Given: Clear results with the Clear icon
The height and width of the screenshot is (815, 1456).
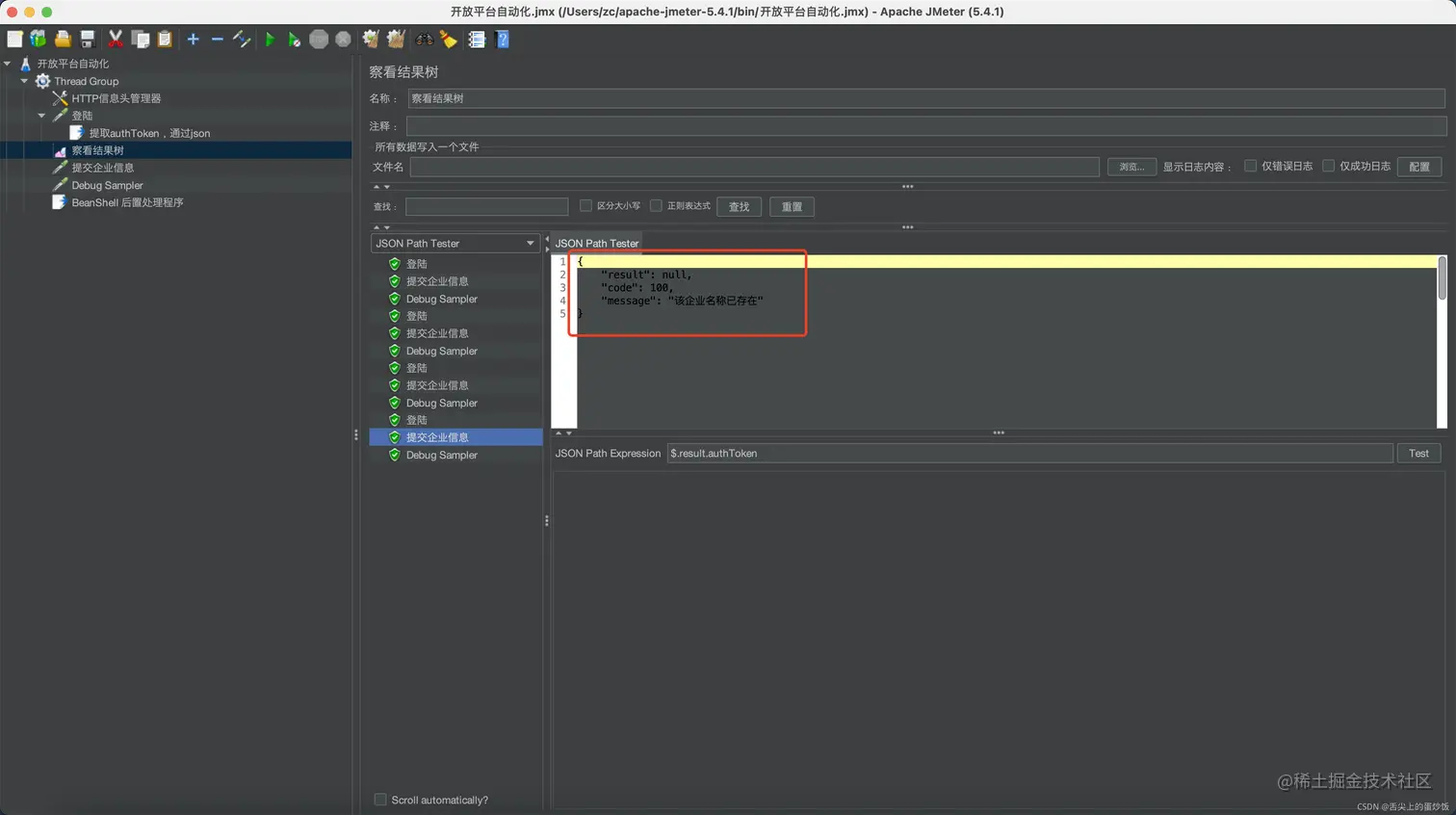Looking at the screenshot, I should 371,39.
